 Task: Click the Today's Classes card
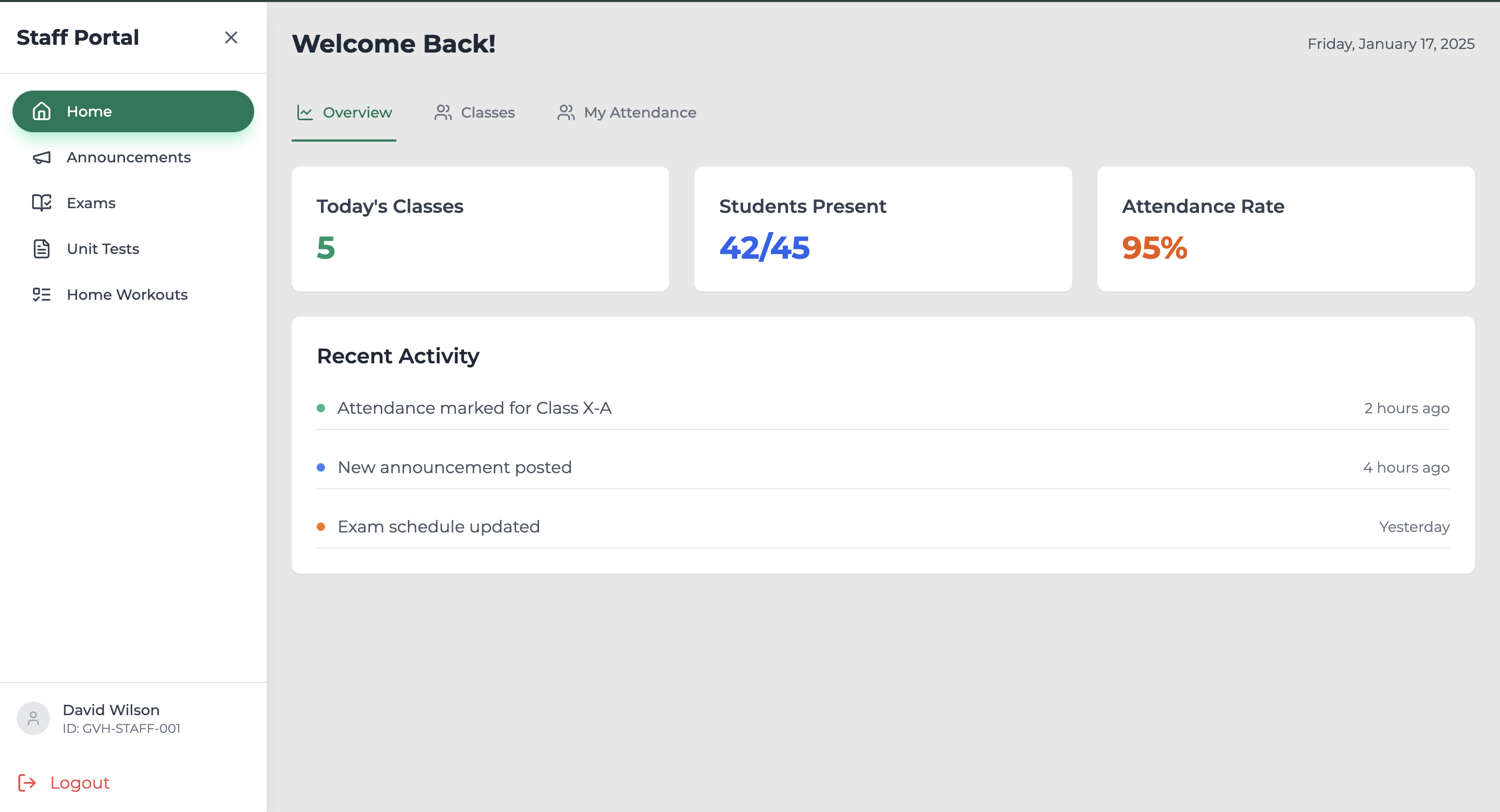480,229
